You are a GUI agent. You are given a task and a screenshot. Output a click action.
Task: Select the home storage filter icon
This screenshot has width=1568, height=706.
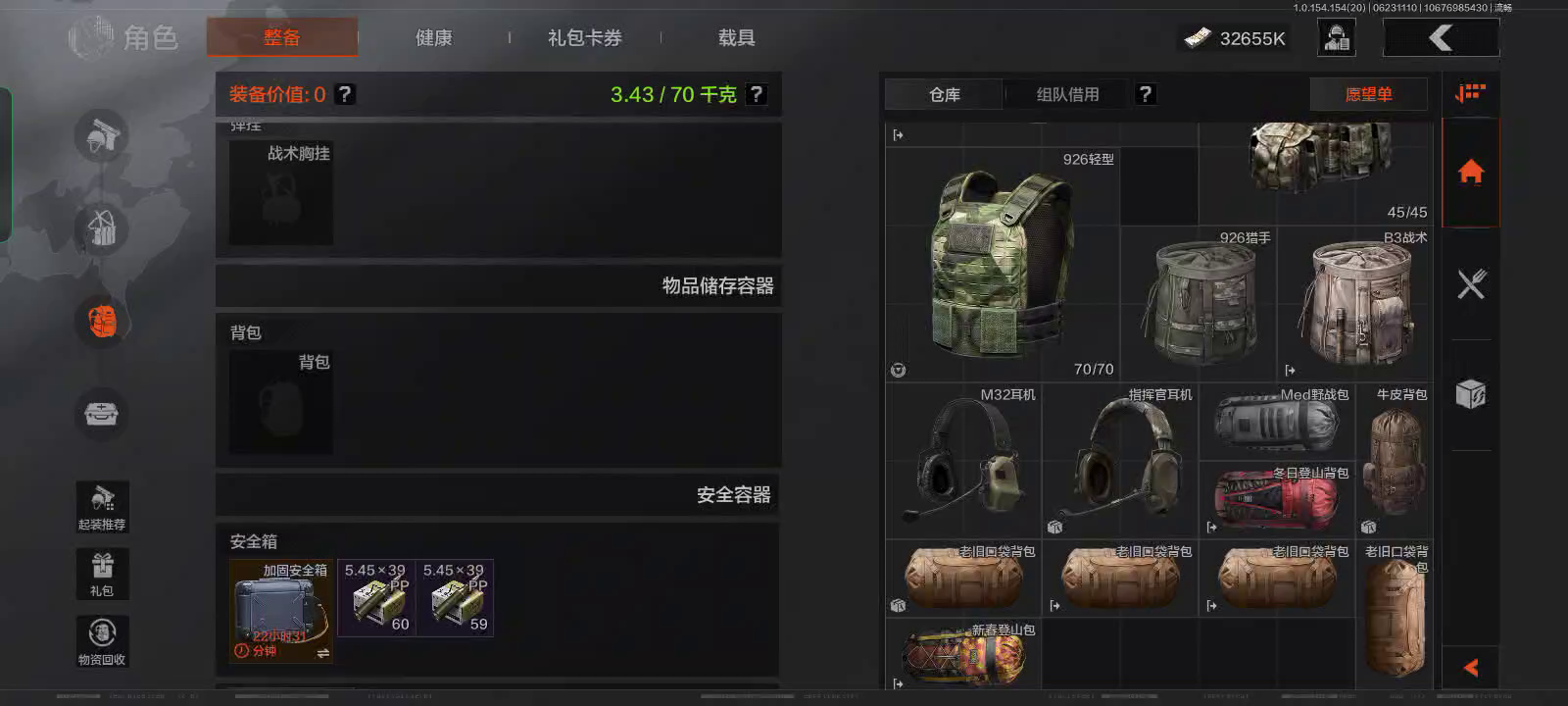(1471, 173)
